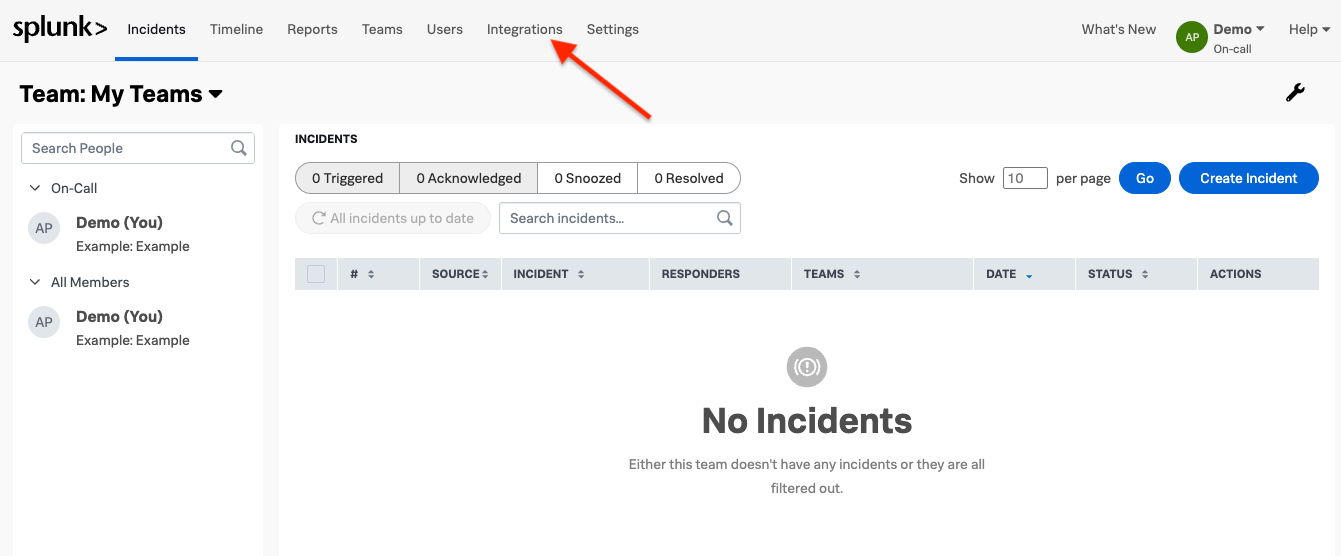Image resolution: width=1341 pixels, height=556 pixels.
Task: Switch to the Timeline tab
Action: coord(236,29)
